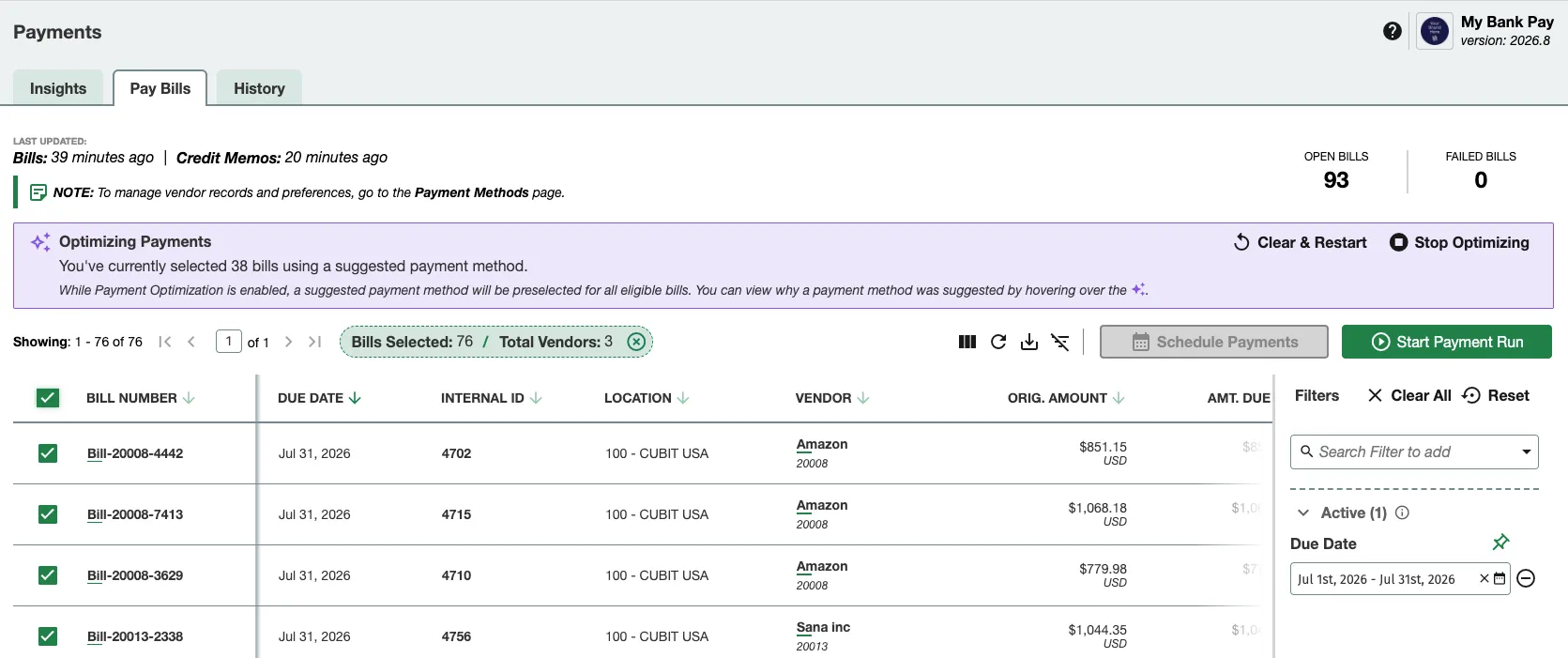Click the pin icon beside Due Date
This screenshot has height=658, width=1568.
point(1500,543)
